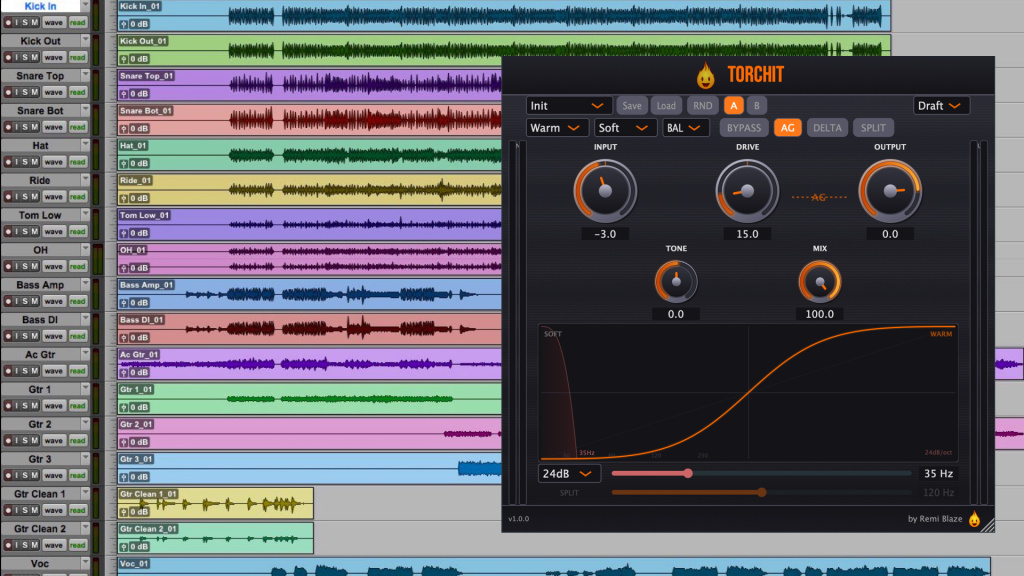Open the BAL dropdown
This screenshot has height=576, width=1024.
tap(686, 128)
